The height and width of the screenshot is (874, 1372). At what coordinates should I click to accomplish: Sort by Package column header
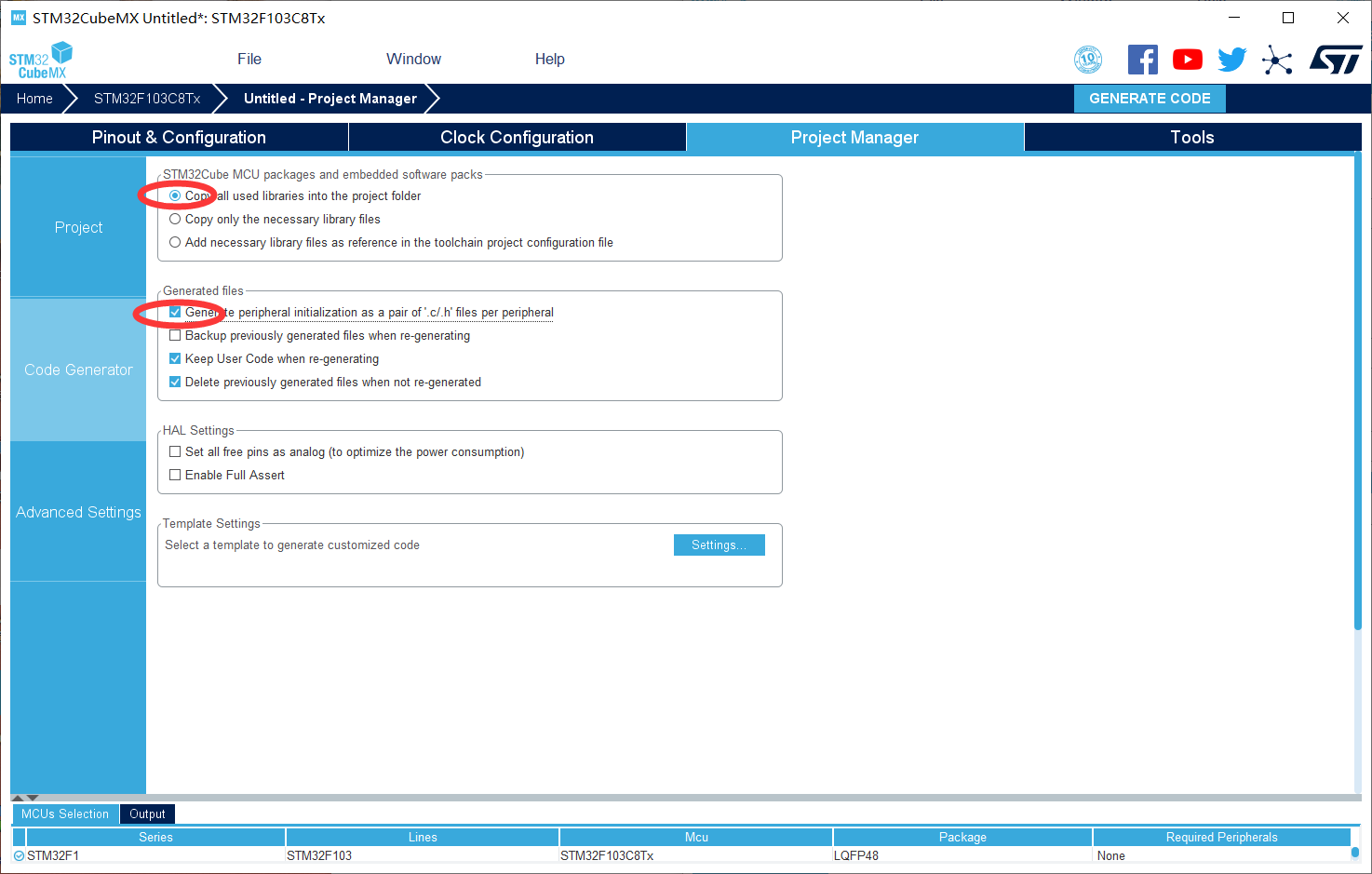click(962, 837)
